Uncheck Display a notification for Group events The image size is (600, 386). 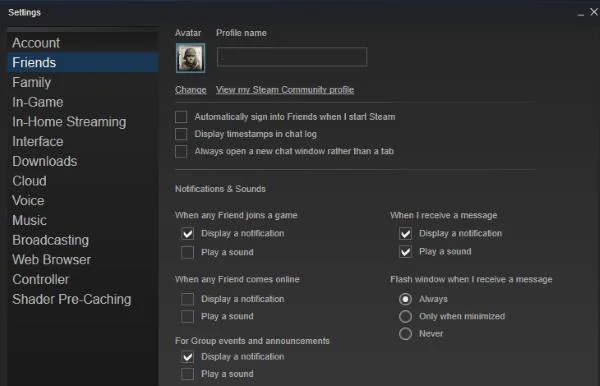(188, 357)
